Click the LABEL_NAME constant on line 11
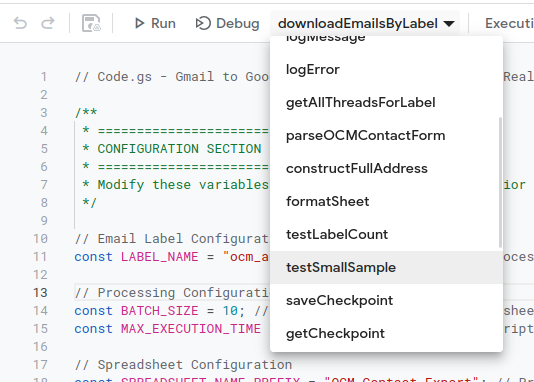 point(159,257)
